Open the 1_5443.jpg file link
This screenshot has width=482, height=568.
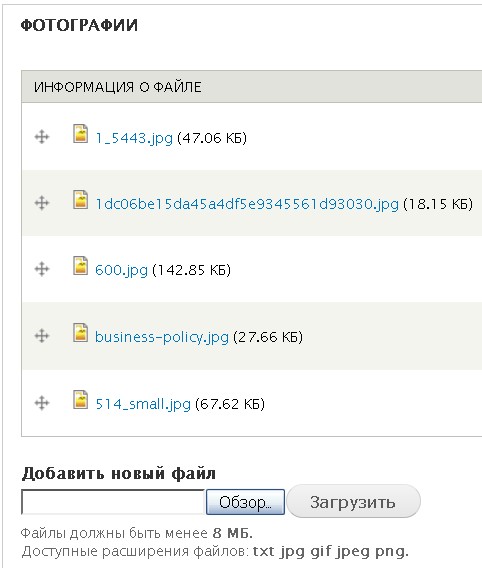(134, 138)
